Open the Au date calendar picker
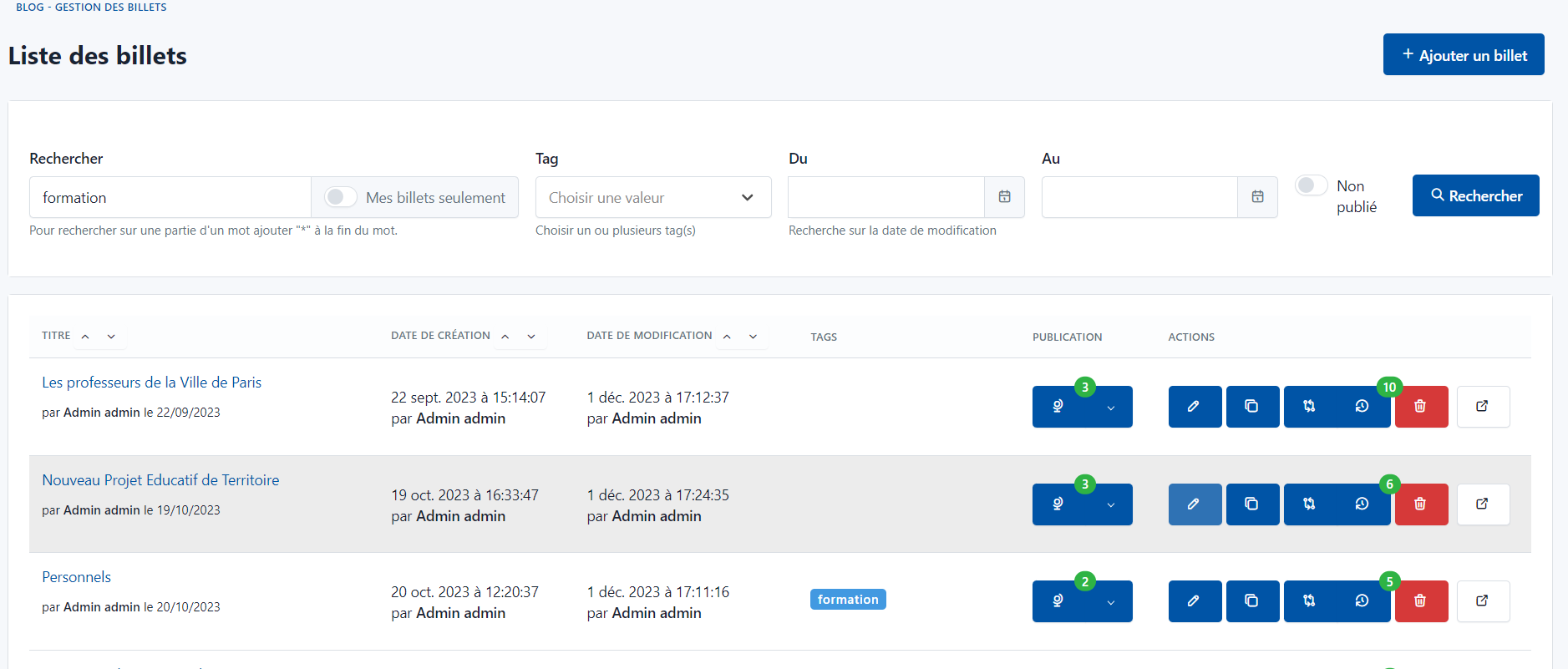The width and height of the screenshot is (1568, 669). point(1257,197)
